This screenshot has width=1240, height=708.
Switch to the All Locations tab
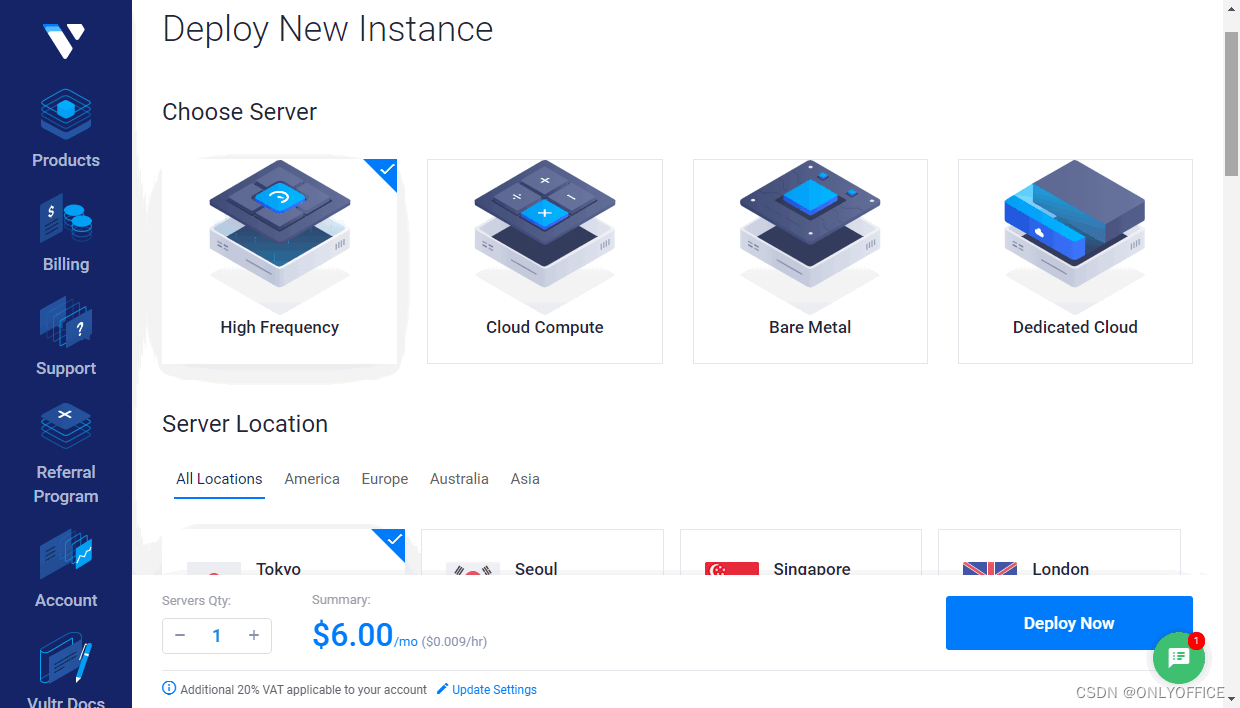(219, 479)
